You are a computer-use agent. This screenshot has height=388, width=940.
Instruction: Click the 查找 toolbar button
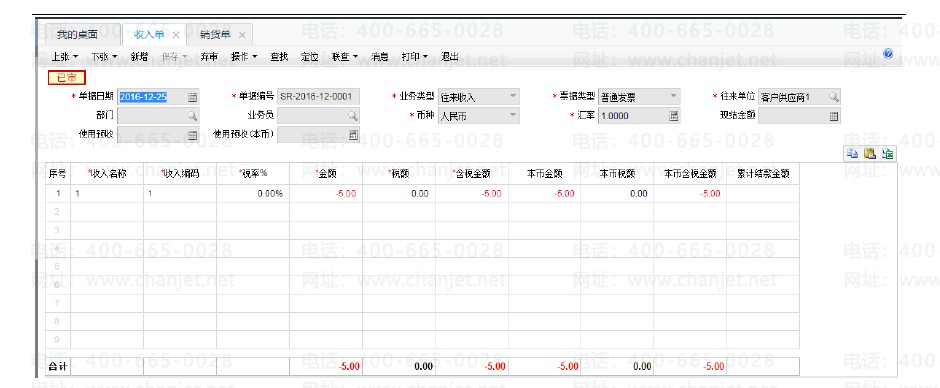point(279,57)
